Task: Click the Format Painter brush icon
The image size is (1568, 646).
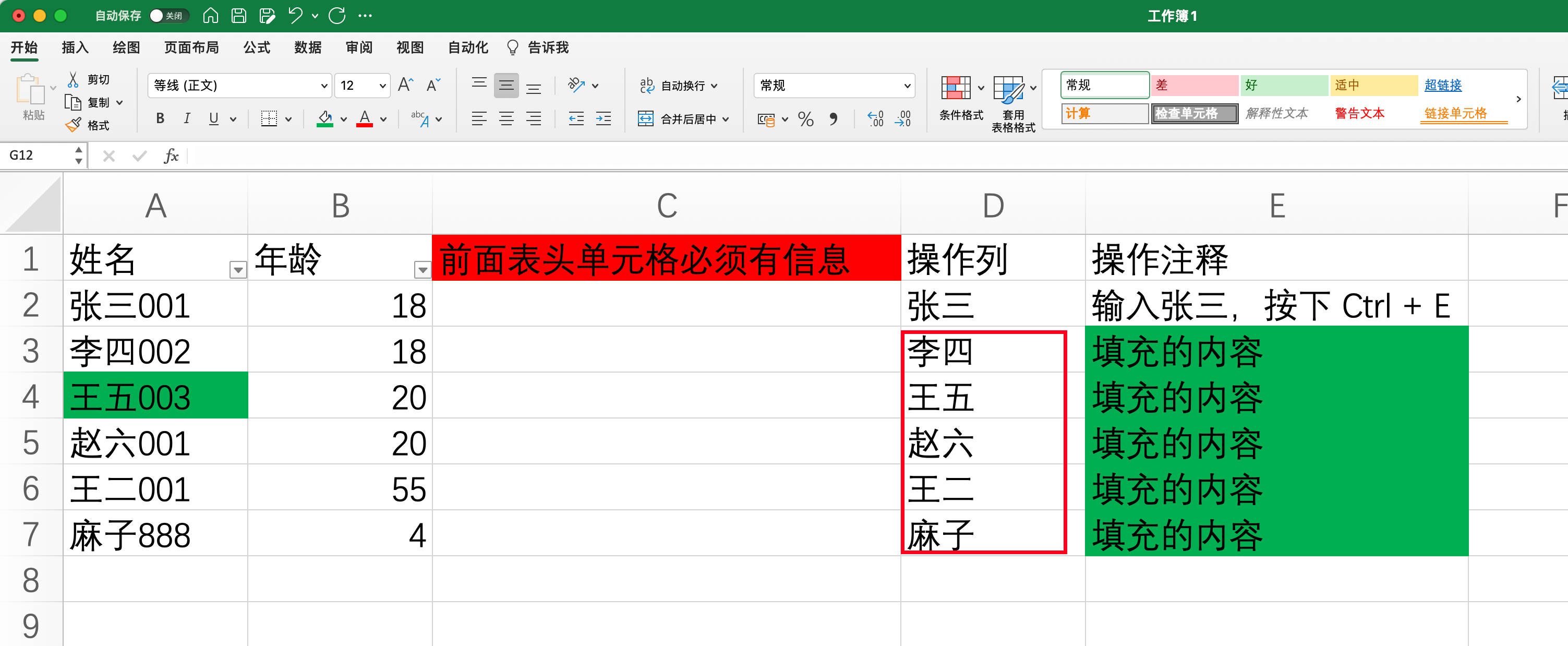Action: pos(73,125)
